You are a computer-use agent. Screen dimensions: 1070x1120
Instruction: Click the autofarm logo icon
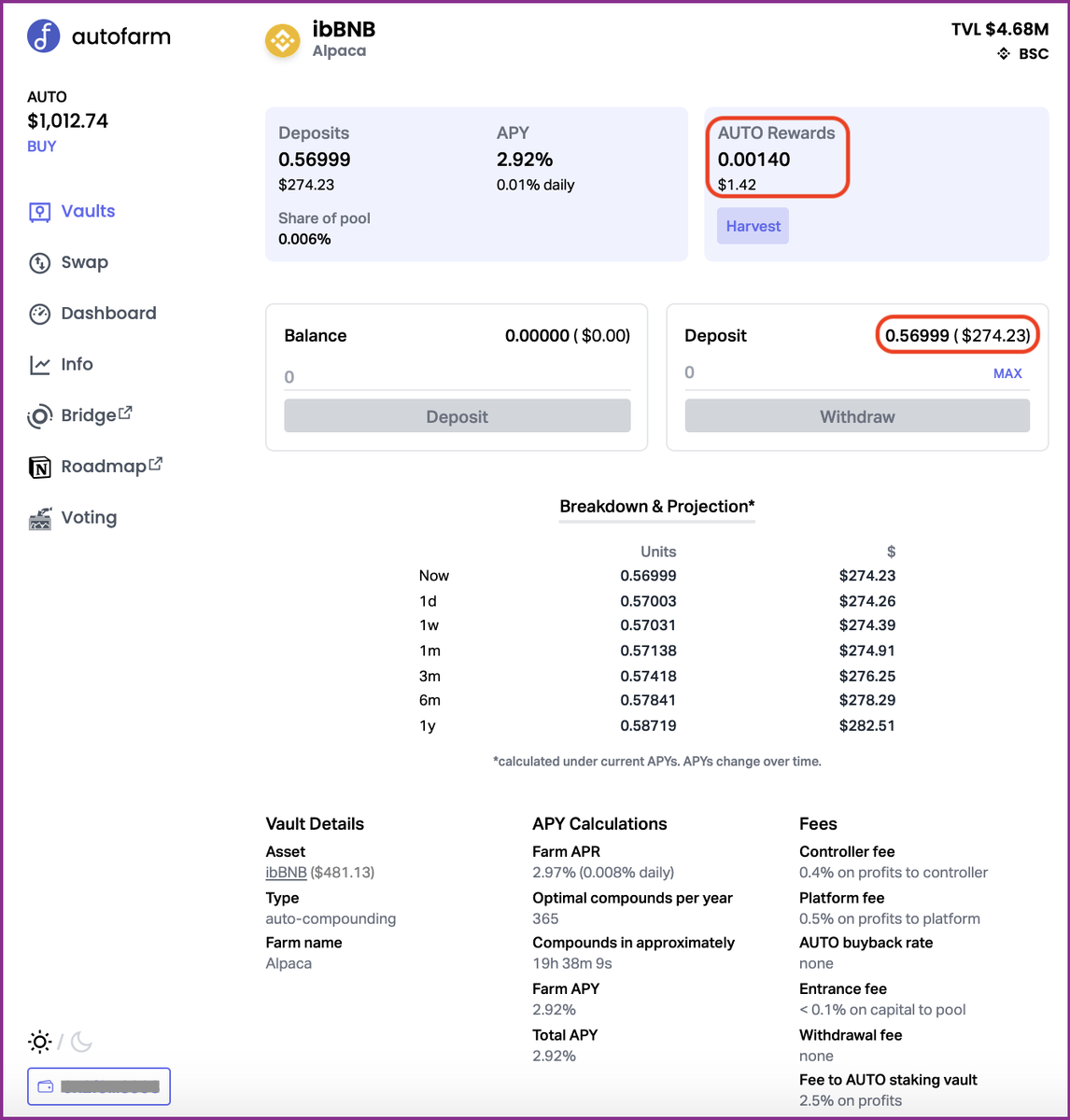point(44,36)
